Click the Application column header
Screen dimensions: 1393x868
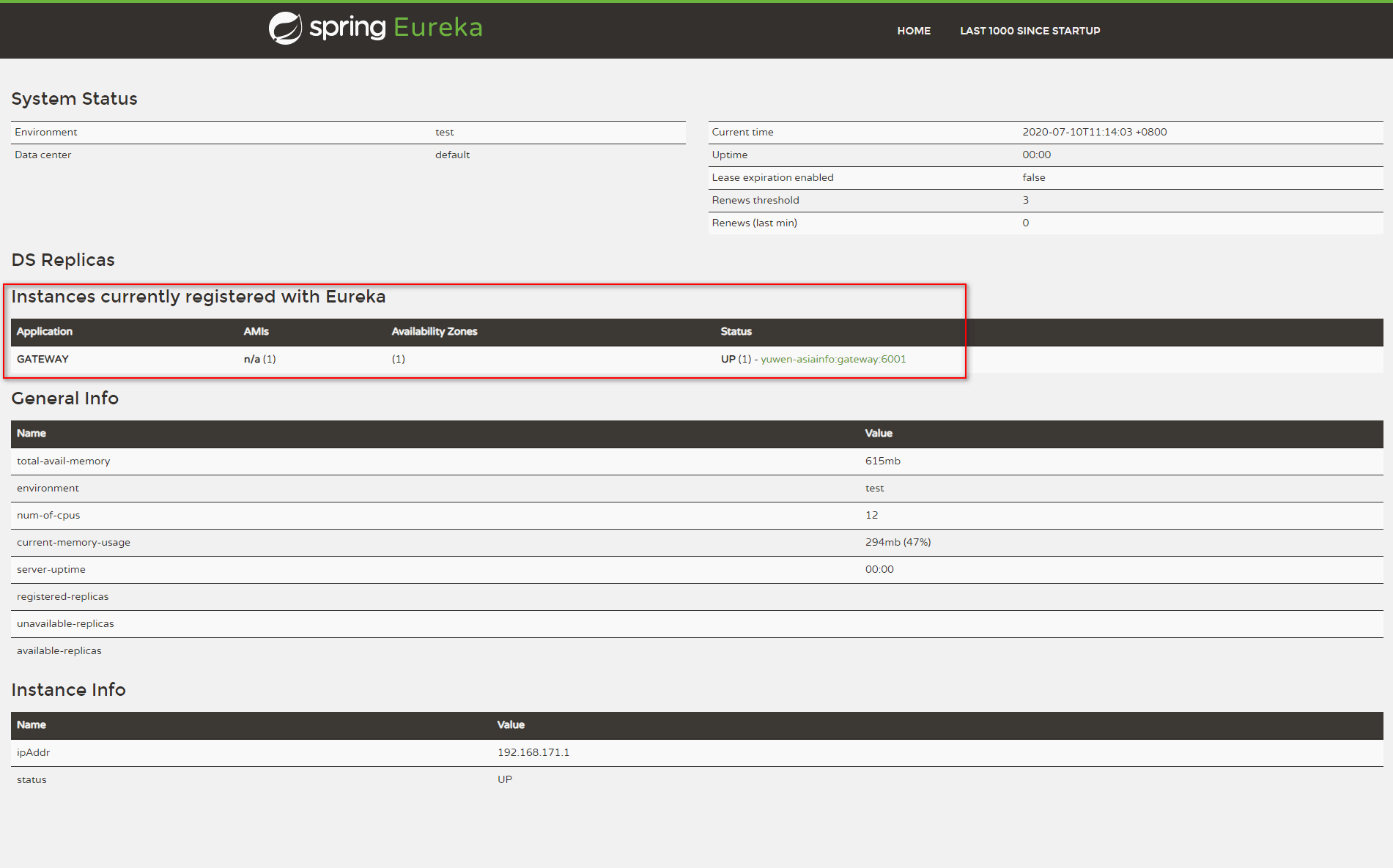click(x=45, y=331)
